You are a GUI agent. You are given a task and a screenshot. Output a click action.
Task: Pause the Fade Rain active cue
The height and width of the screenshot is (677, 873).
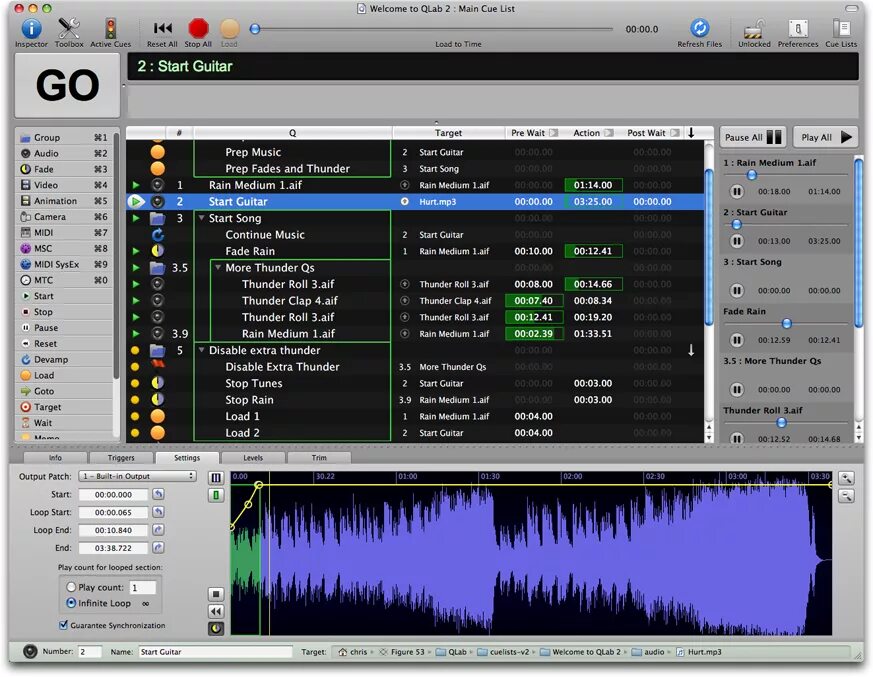click(737, 340)
